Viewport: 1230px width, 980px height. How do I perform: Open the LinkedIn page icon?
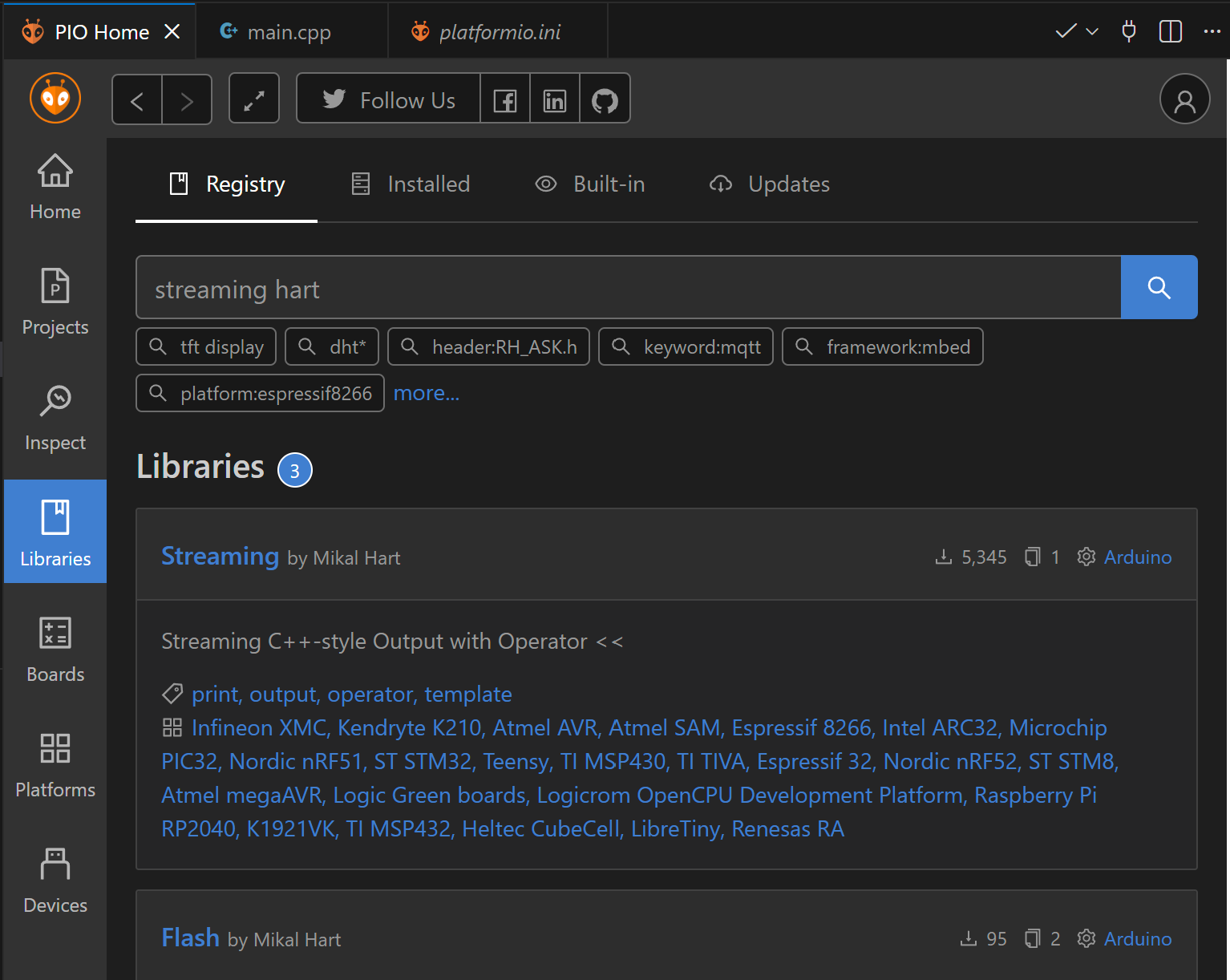[555, 99]
